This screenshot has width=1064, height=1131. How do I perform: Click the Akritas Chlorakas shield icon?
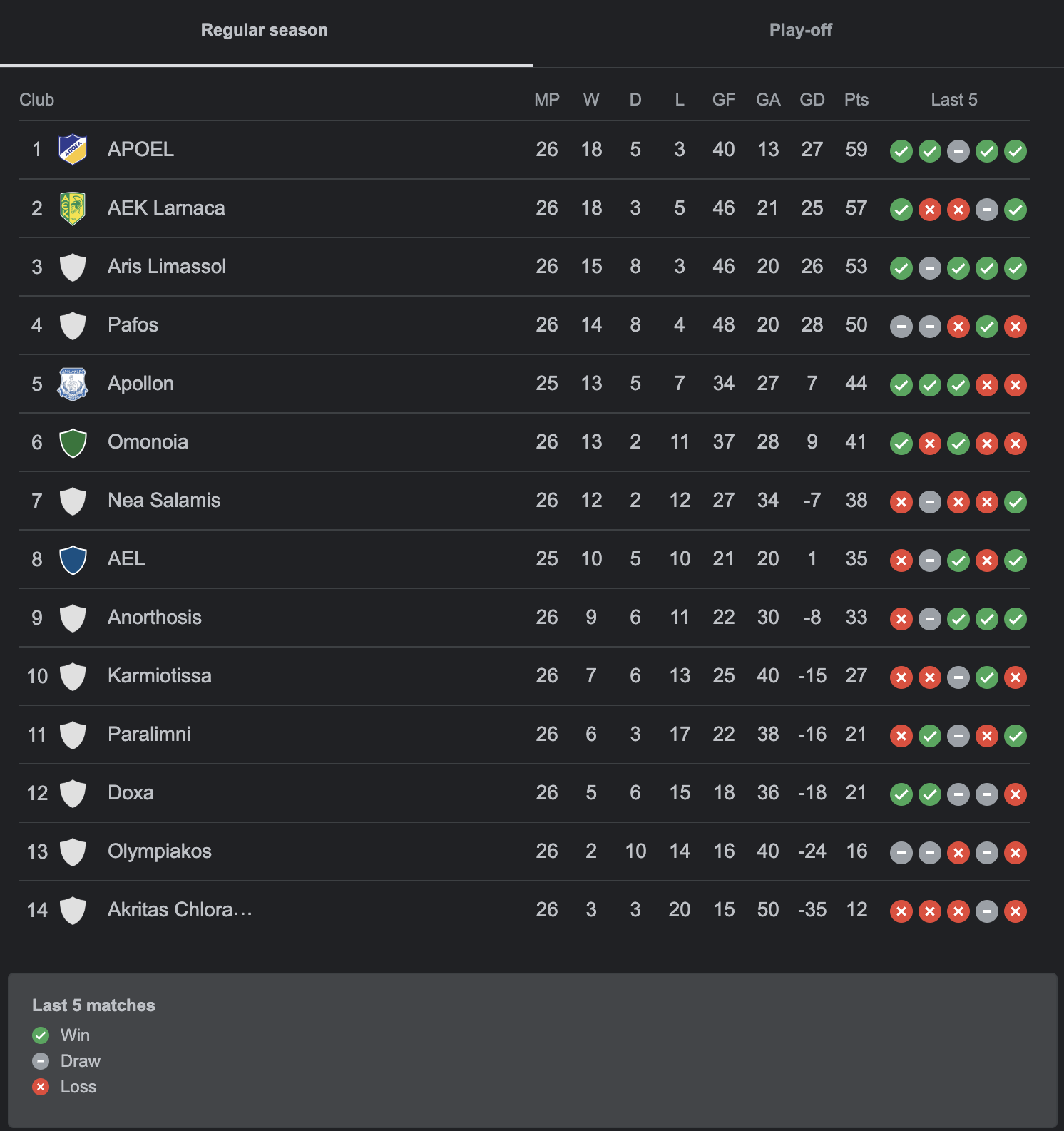tap(73, 910)
